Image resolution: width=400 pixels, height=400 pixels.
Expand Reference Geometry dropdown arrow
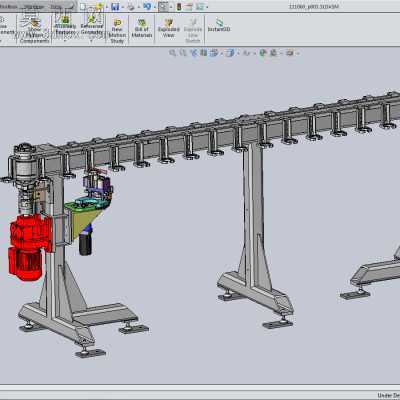coord(91,41)
